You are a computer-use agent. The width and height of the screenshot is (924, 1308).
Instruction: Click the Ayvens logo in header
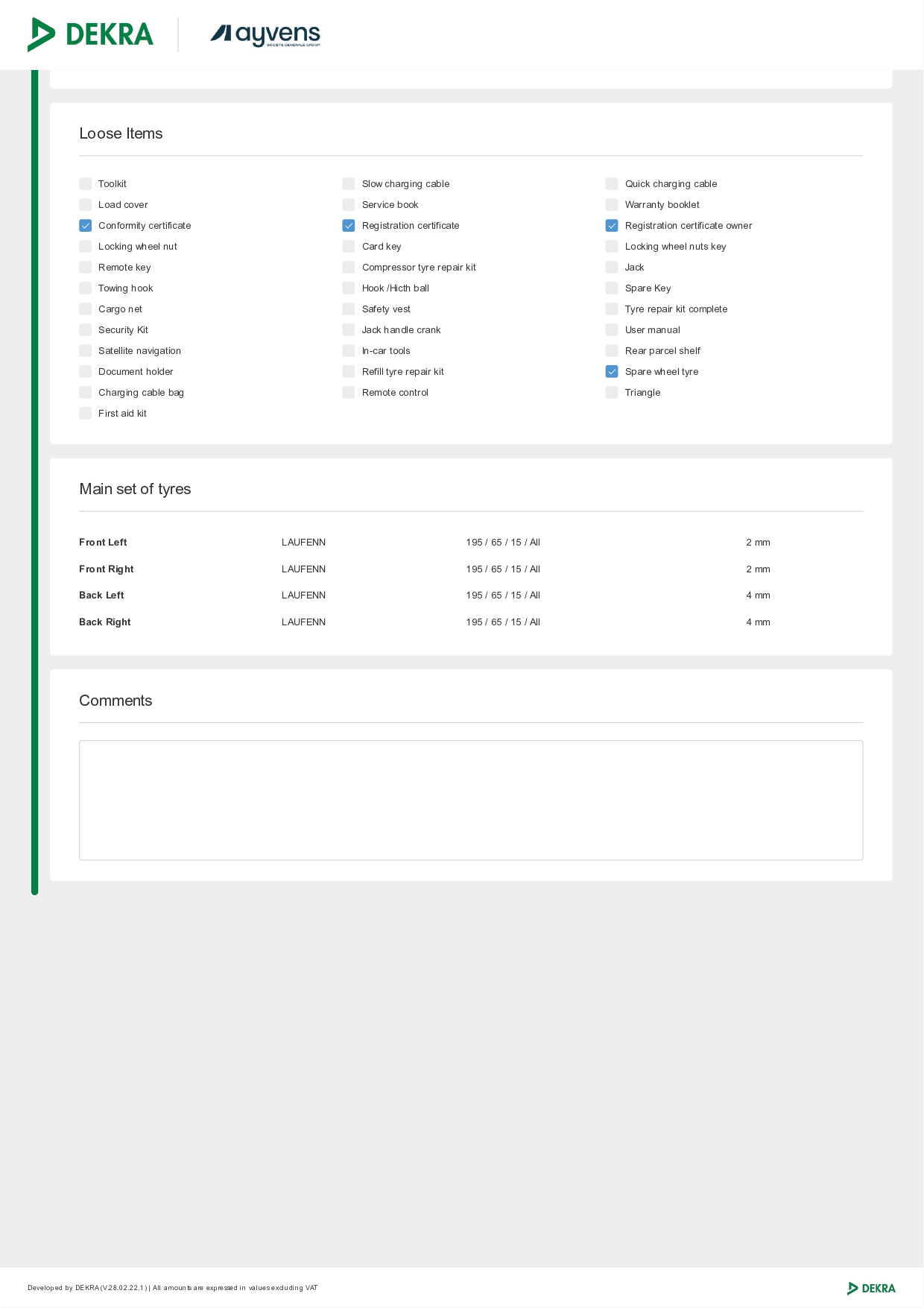pos(265,34)
